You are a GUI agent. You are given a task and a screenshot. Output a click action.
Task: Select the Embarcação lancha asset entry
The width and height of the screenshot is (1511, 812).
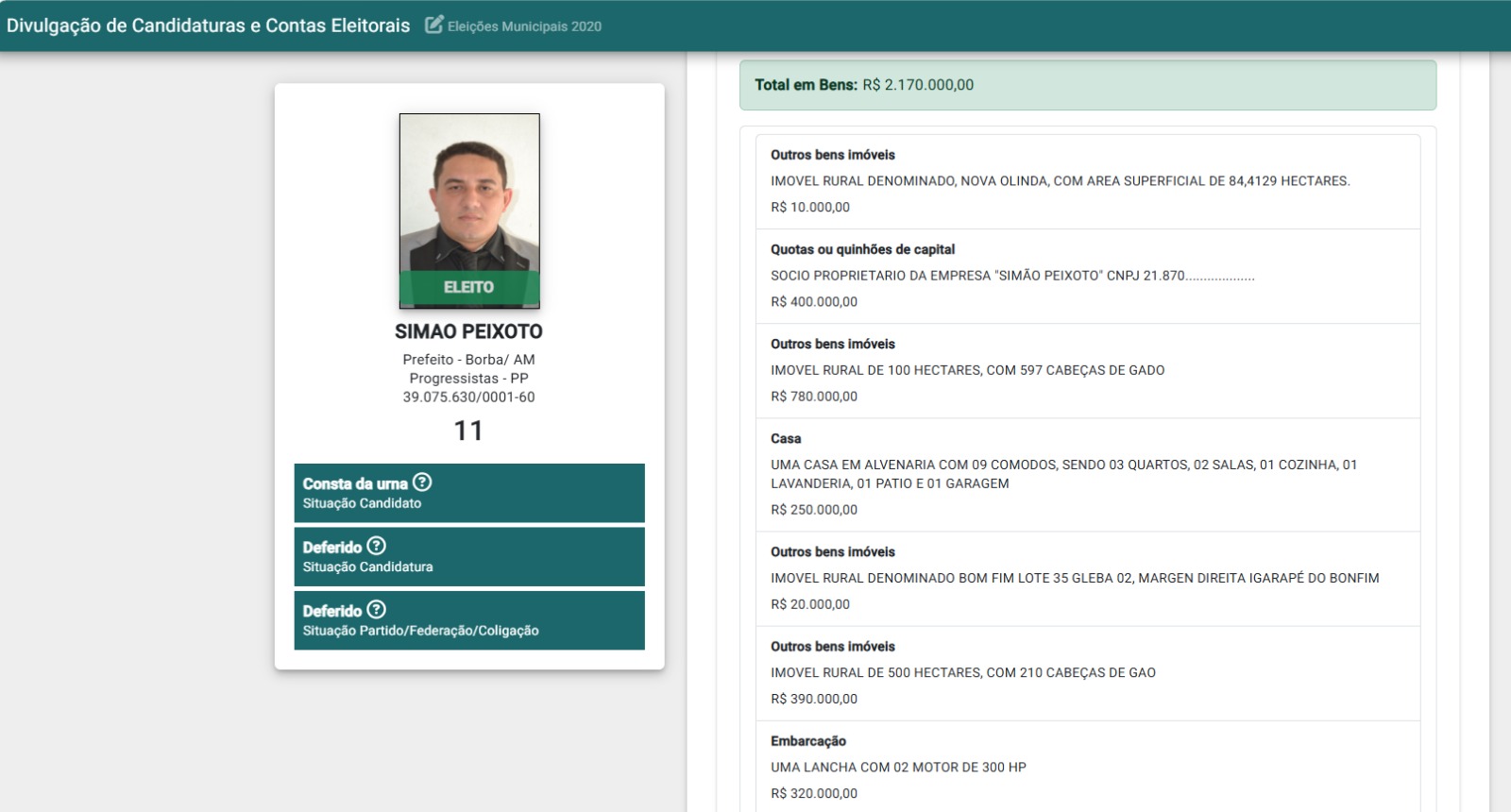point(1088,767)
